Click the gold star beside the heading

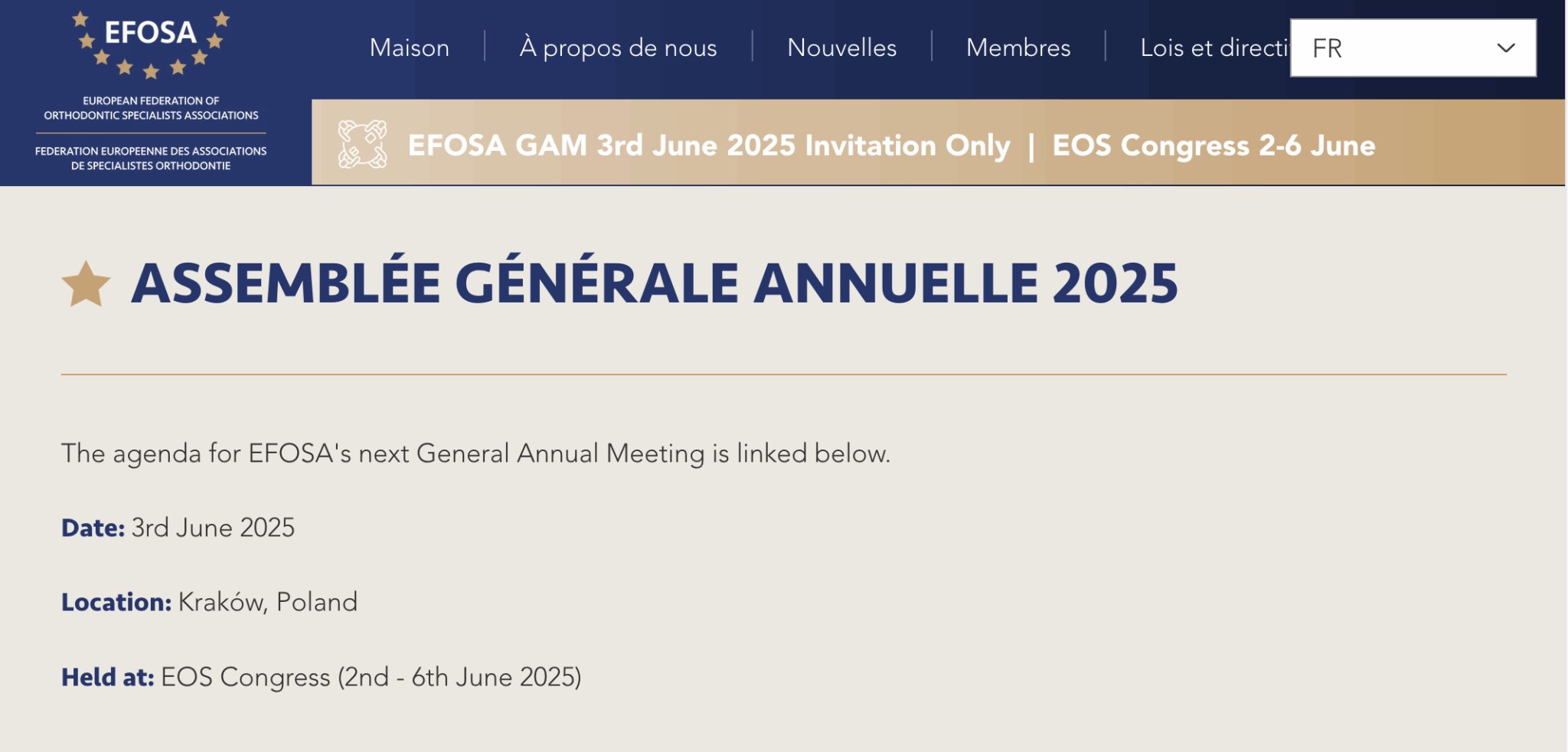[86, 284]
